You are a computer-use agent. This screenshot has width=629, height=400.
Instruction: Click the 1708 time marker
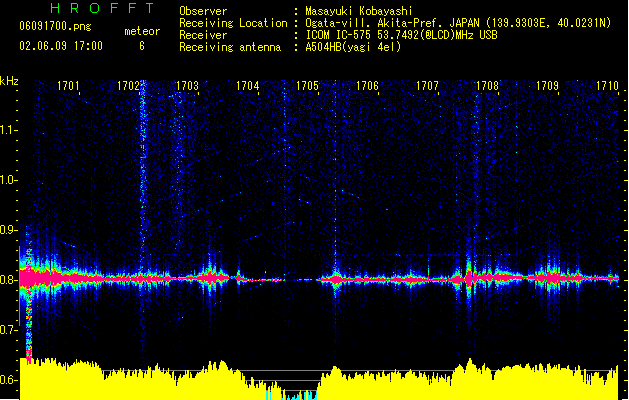tap(487, 86)
